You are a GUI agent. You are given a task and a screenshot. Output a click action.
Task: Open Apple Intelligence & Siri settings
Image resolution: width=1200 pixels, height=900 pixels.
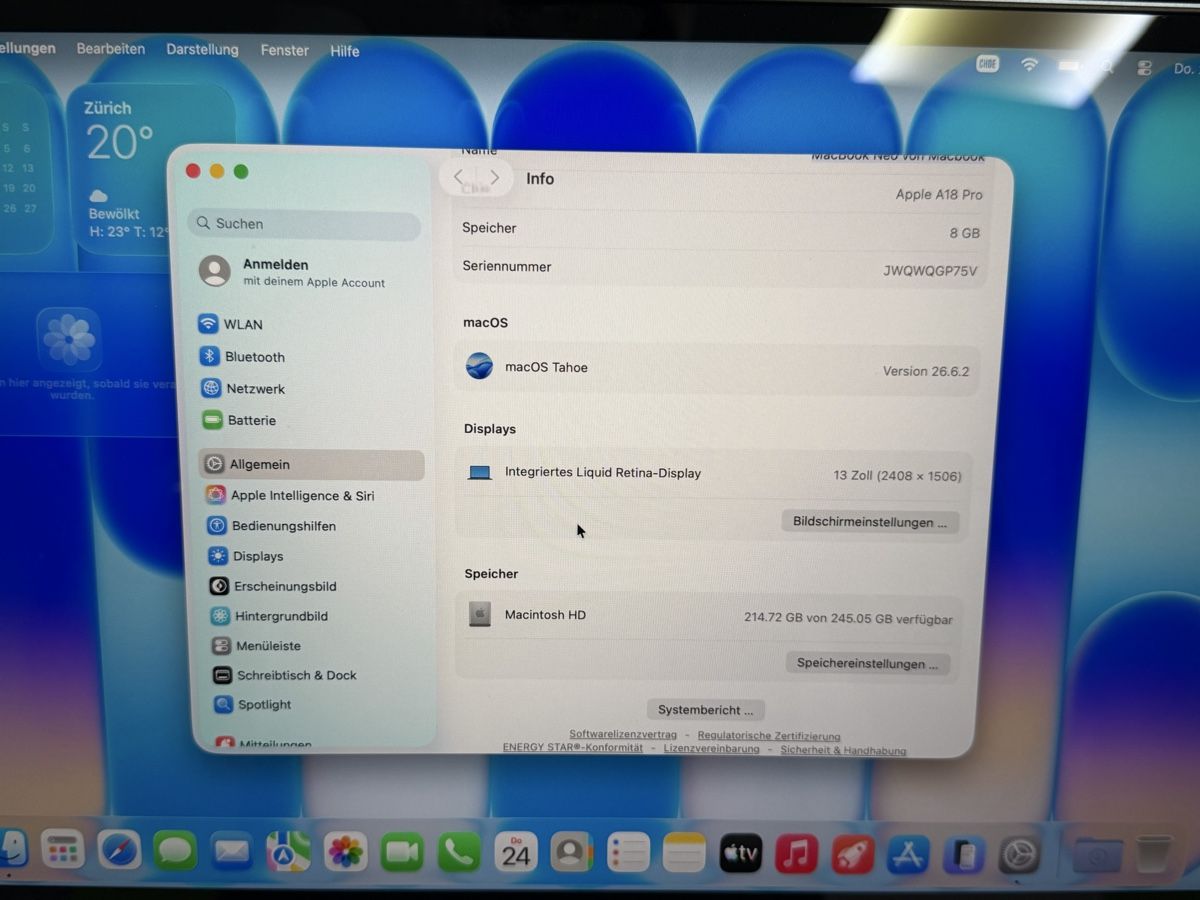pos(289,495)
